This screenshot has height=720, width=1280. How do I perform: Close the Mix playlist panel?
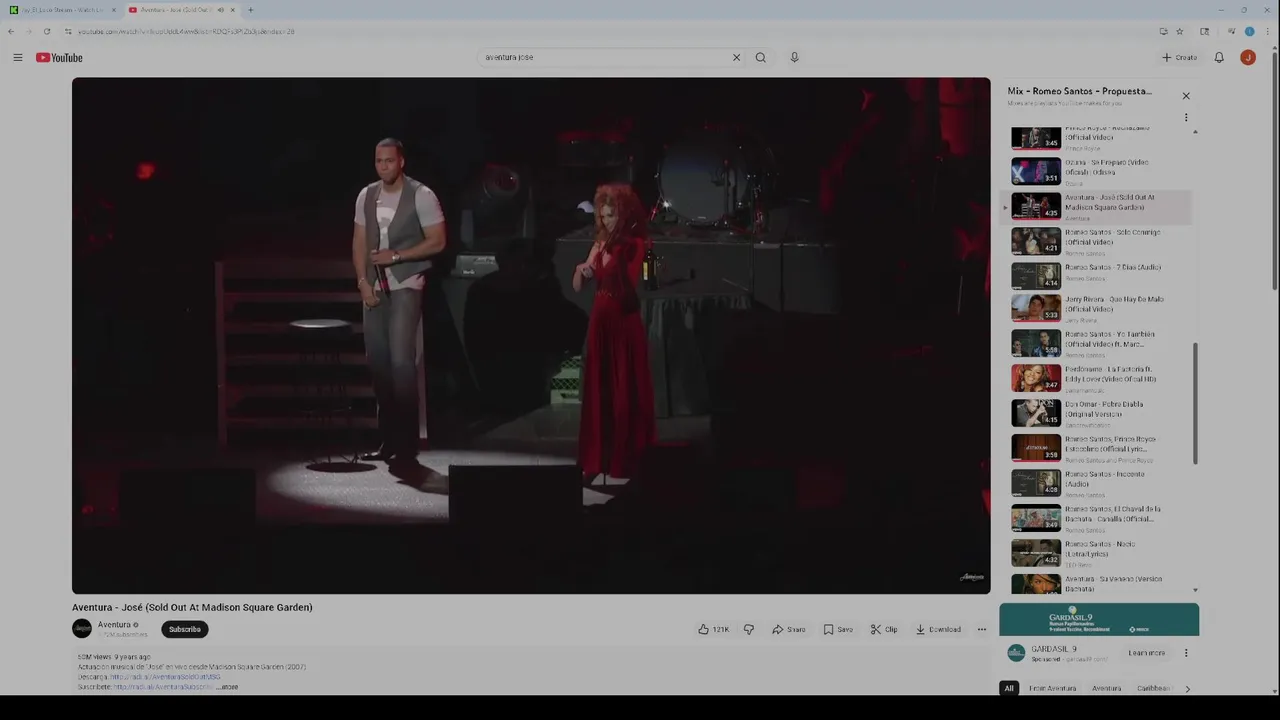tap(1186, 96)
